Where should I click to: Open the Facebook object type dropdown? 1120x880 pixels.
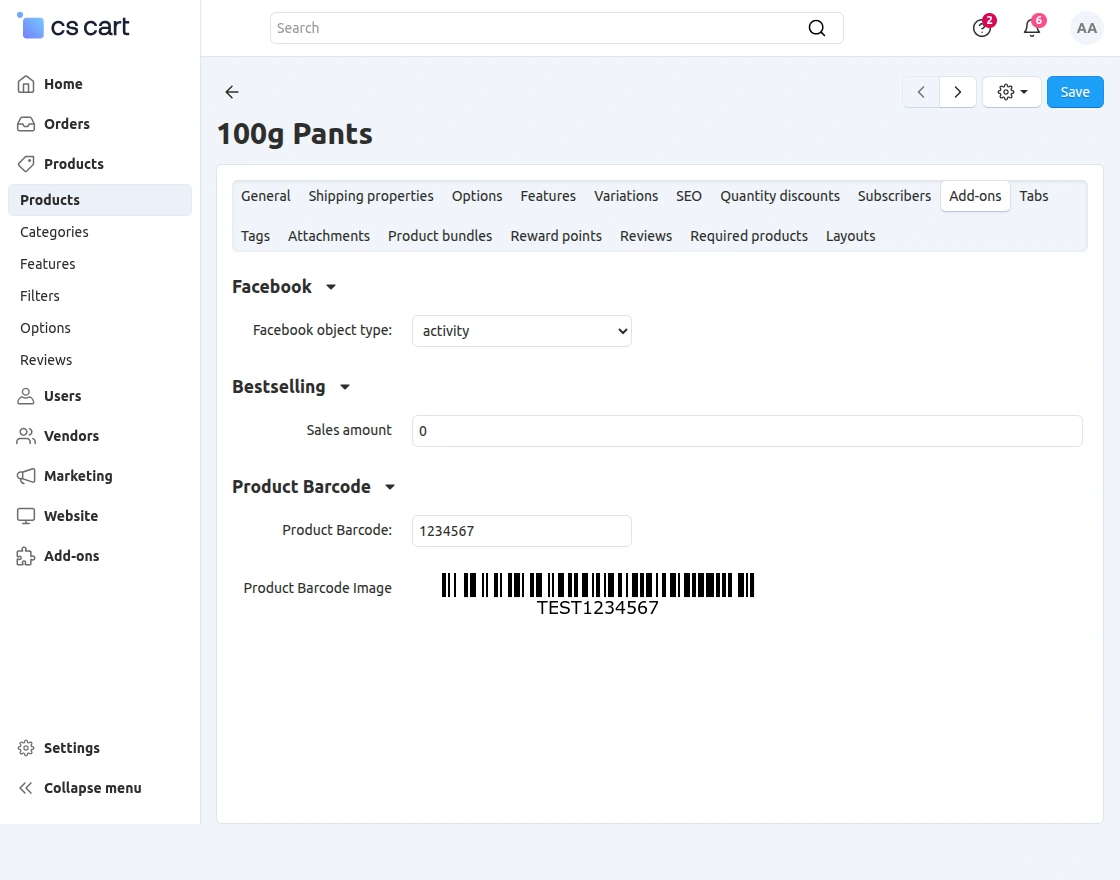[x=521, y=331]
